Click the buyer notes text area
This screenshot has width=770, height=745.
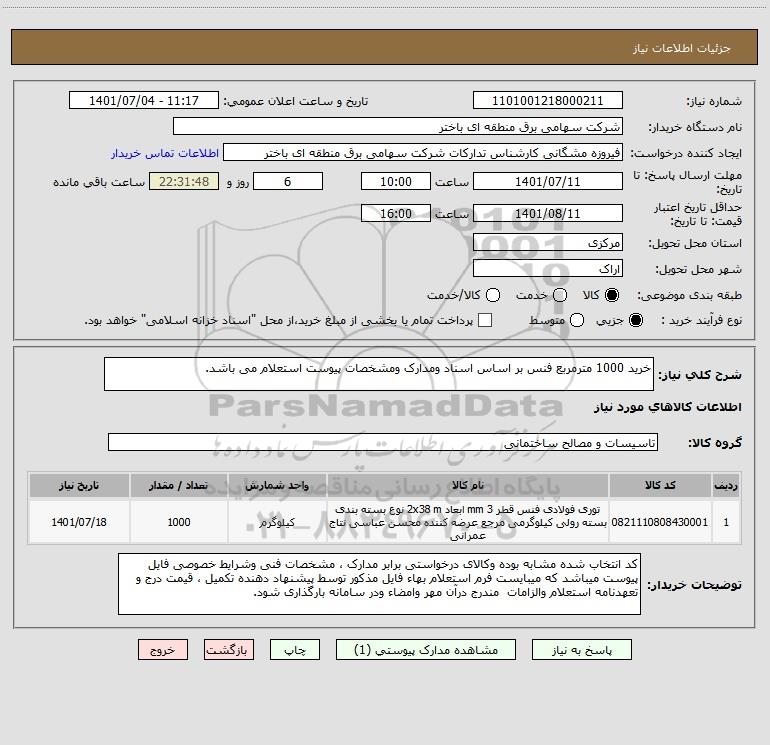379,584
